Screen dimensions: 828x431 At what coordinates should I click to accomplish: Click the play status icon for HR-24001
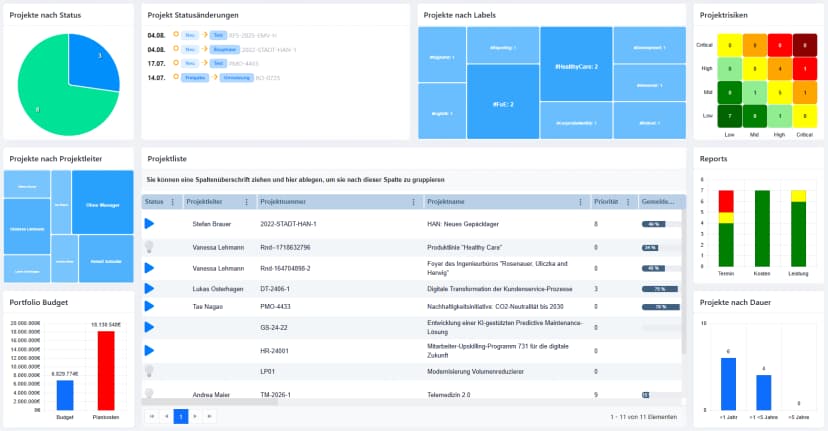149,350
